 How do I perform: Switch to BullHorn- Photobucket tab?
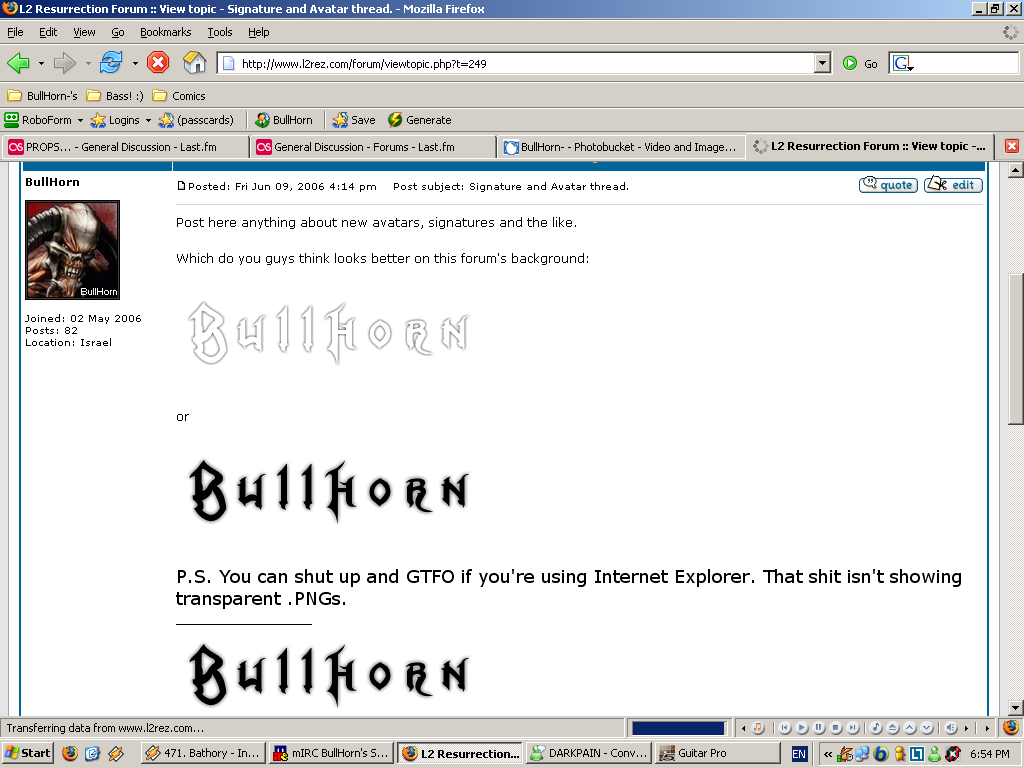point(620,147)
